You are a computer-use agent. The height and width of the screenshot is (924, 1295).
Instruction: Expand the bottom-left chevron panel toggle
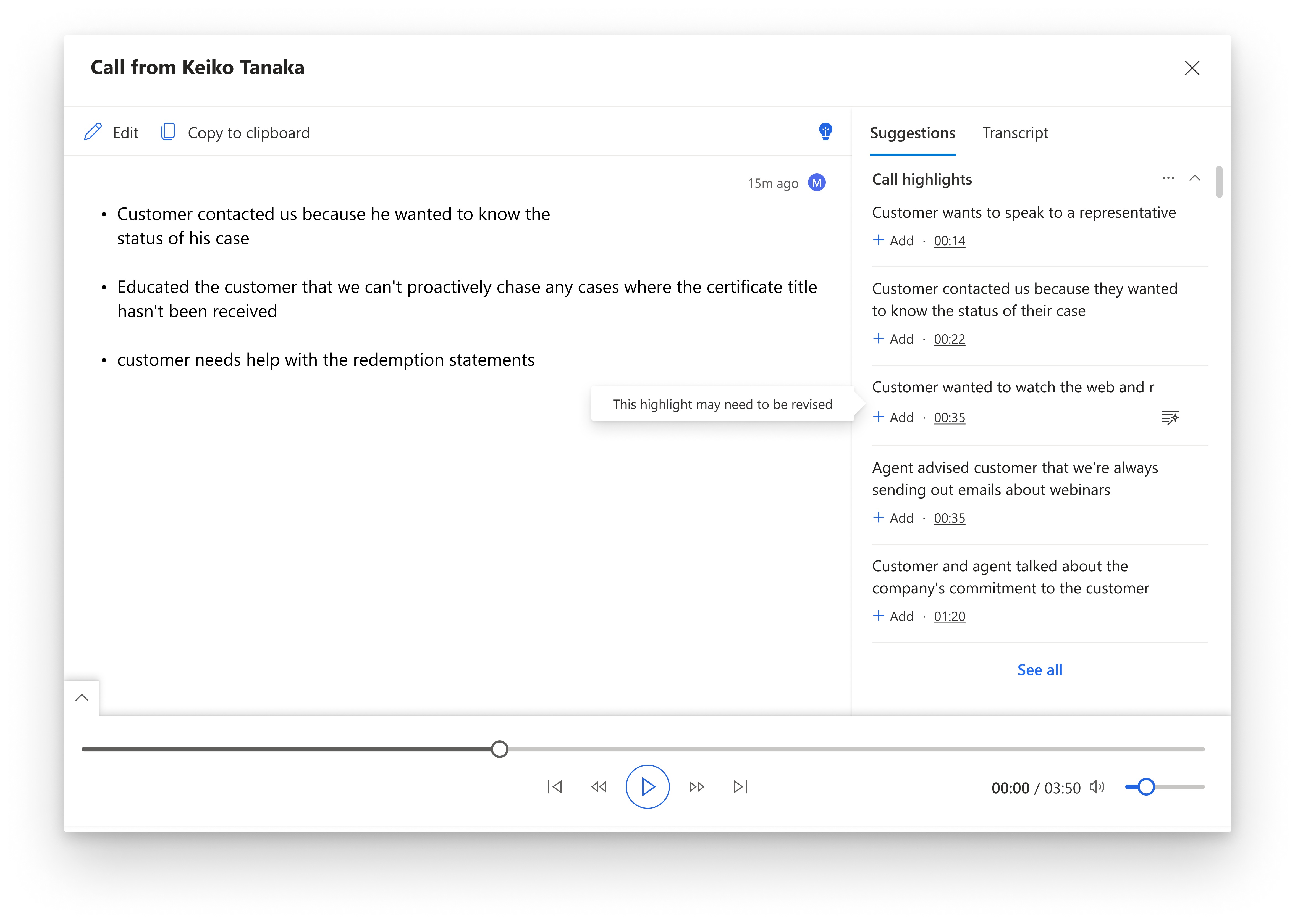point(82,697)
